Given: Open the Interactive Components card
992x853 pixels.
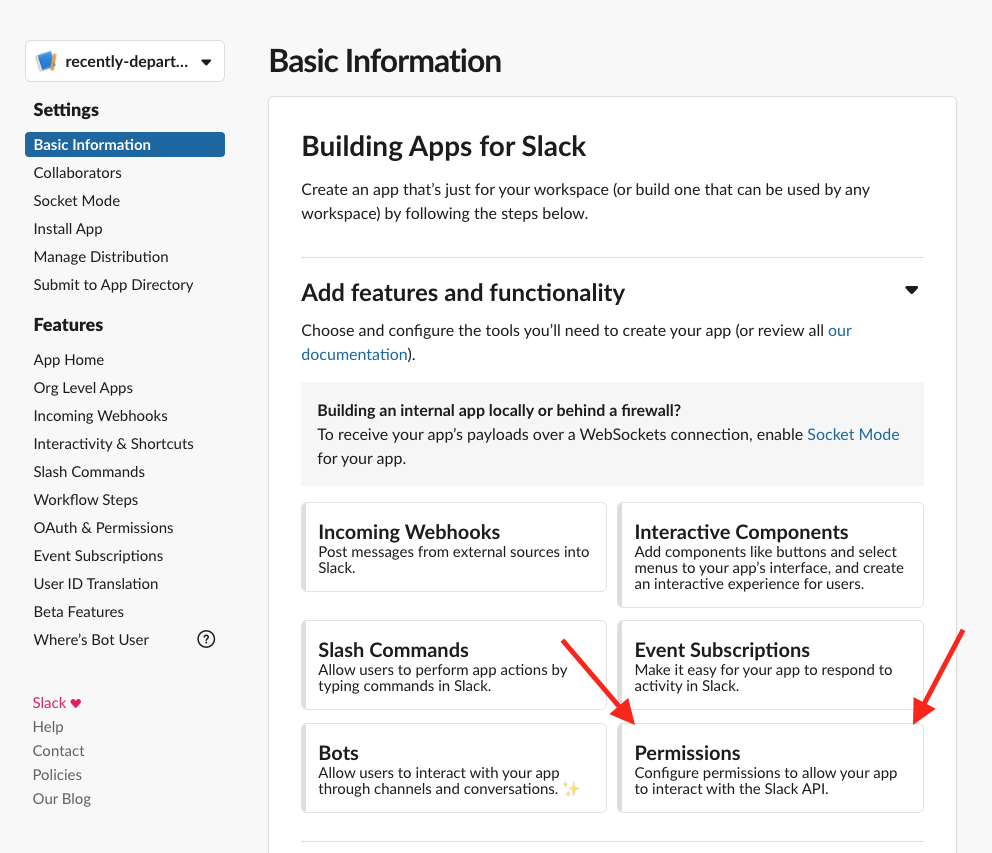Looking at the screenshot, I should point(771,555).
